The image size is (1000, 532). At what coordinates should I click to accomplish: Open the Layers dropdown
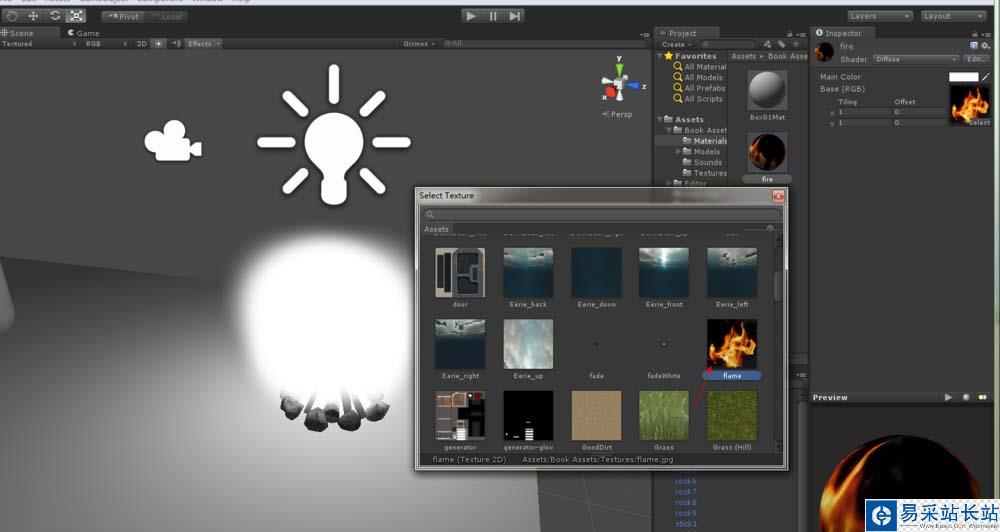(x=879, y=16)
